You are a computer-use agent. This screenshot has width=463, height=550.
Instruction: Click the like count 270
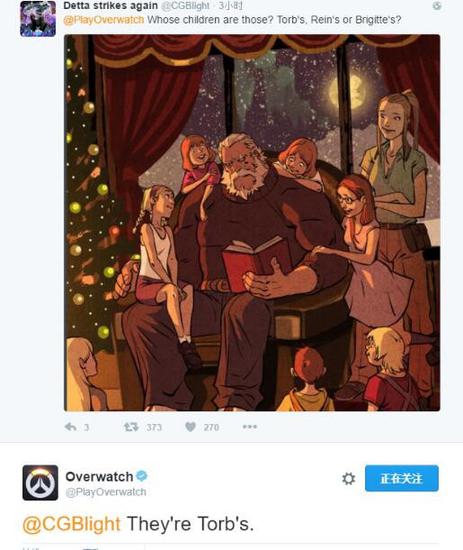[x=211, y=427]
